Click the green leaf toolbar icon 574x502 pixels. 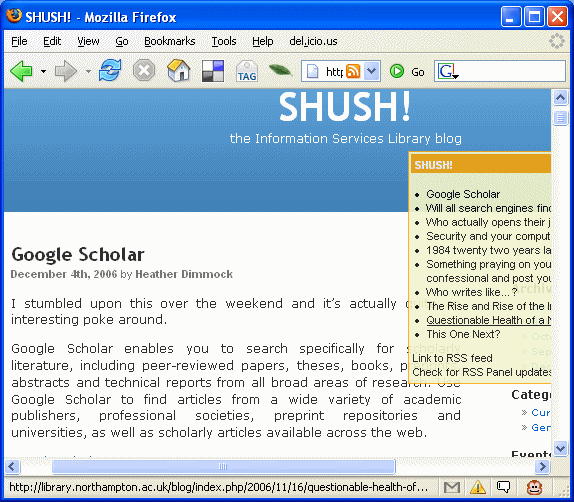click(280, 70)
